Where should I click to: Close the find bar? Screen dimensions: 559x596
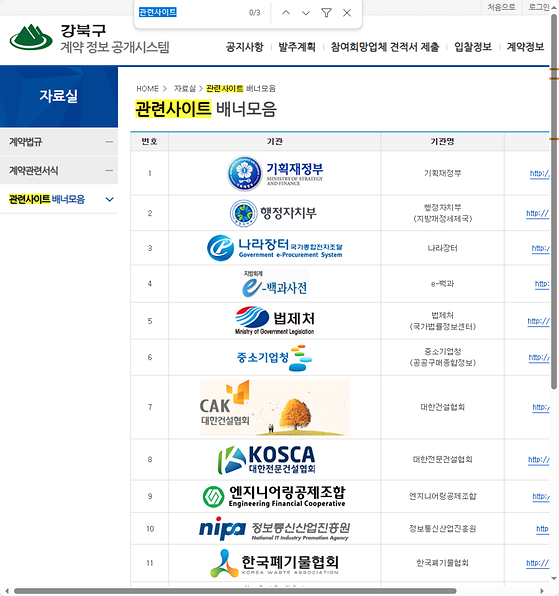[x=347, y=13]
